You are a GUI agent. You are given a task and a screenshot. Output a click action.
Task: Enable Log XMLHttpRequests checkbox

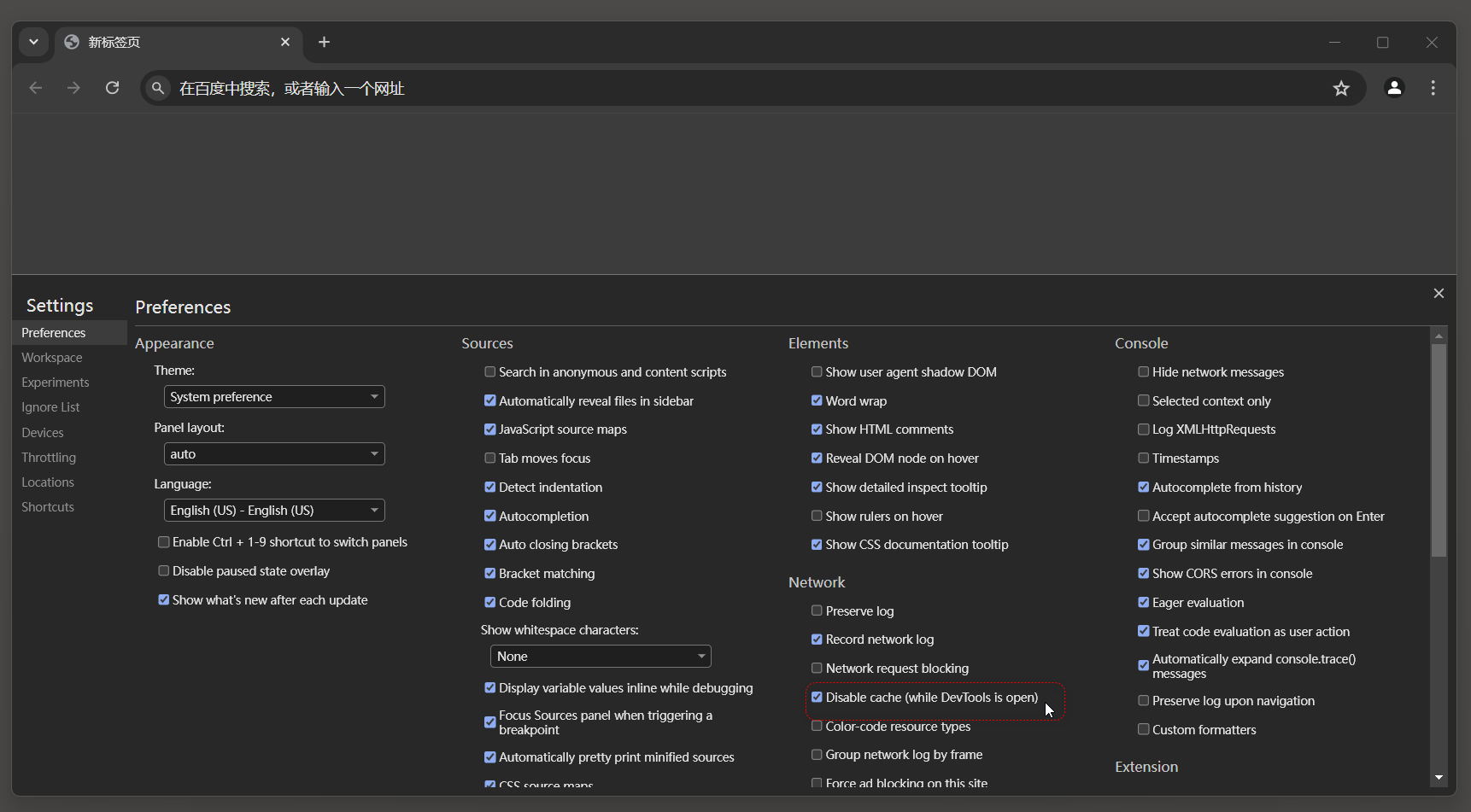pos(1144,429)
